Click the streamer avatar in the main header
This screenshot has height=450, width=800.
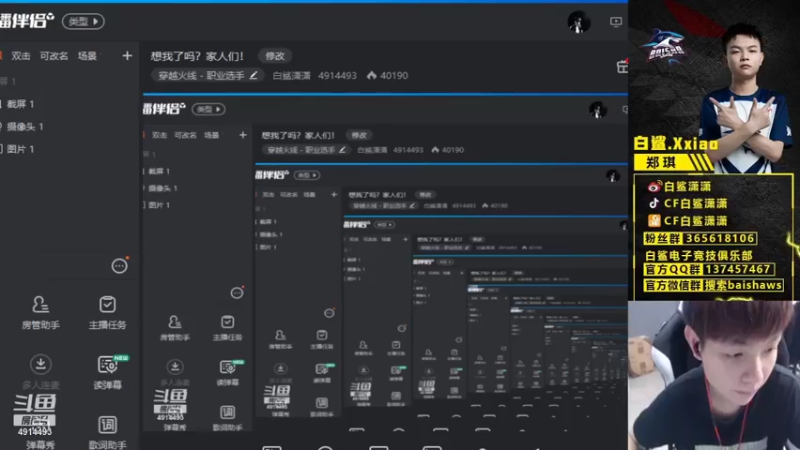579,22
